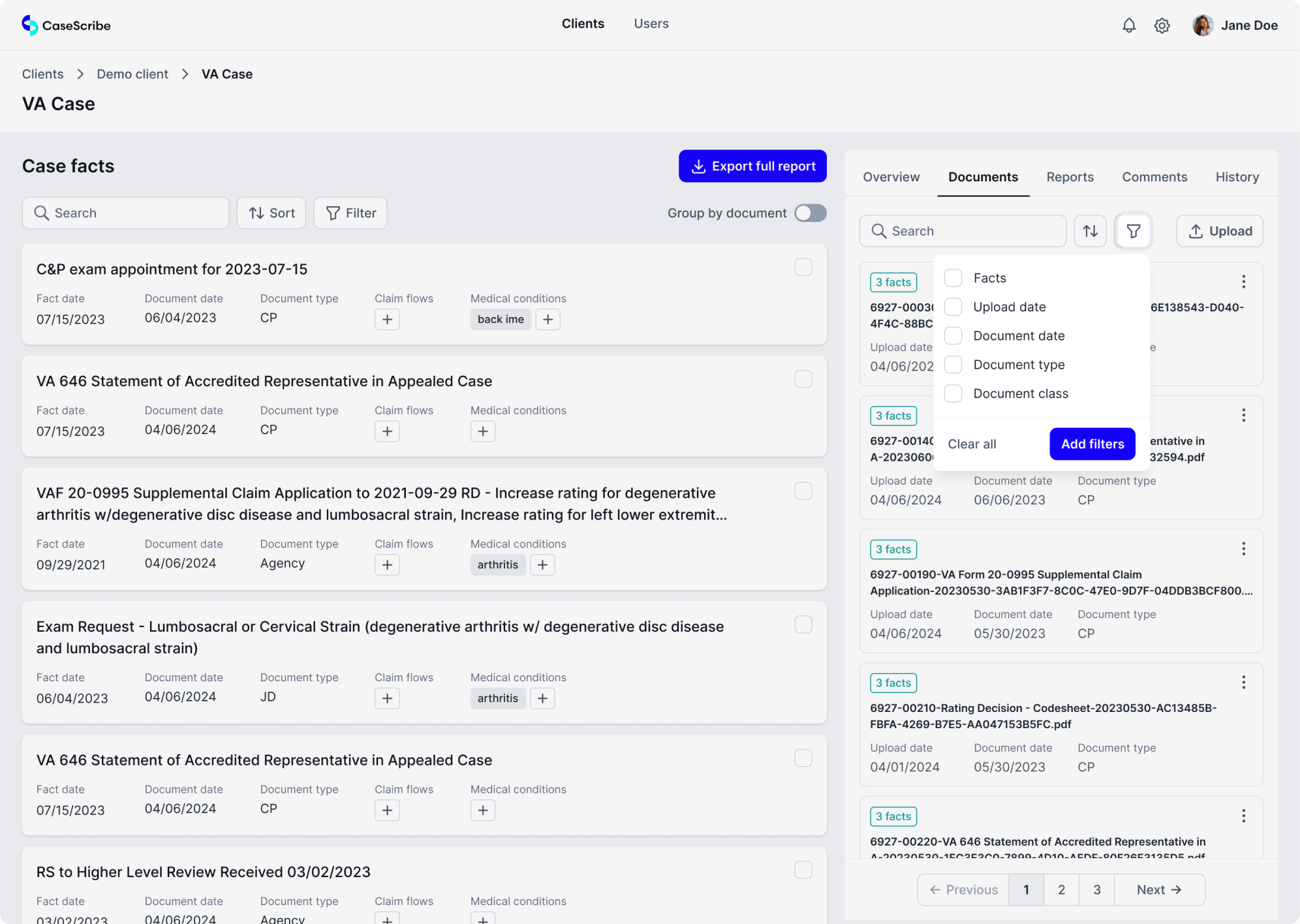The image size is (1300, 924).
Task: Click the Clear all link in filters
Action: point(972,444)
